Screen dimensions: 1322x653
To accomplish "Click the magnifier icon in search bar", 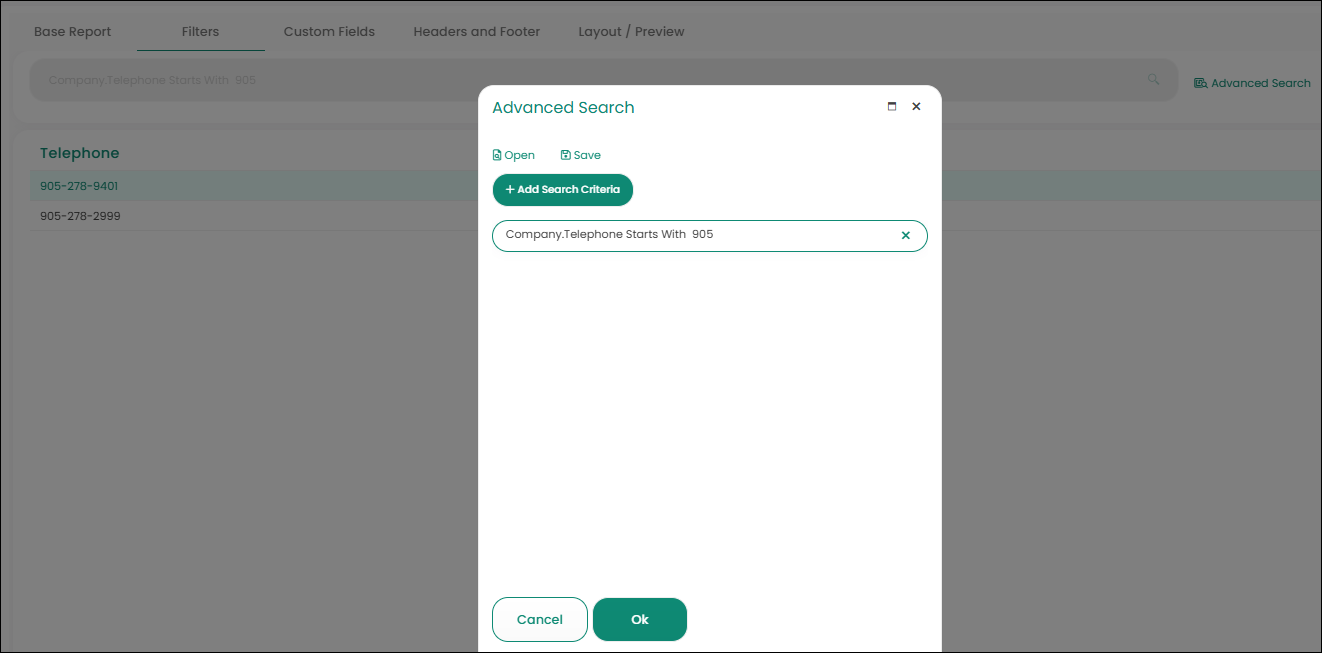I will click(x=1154, y=80).
